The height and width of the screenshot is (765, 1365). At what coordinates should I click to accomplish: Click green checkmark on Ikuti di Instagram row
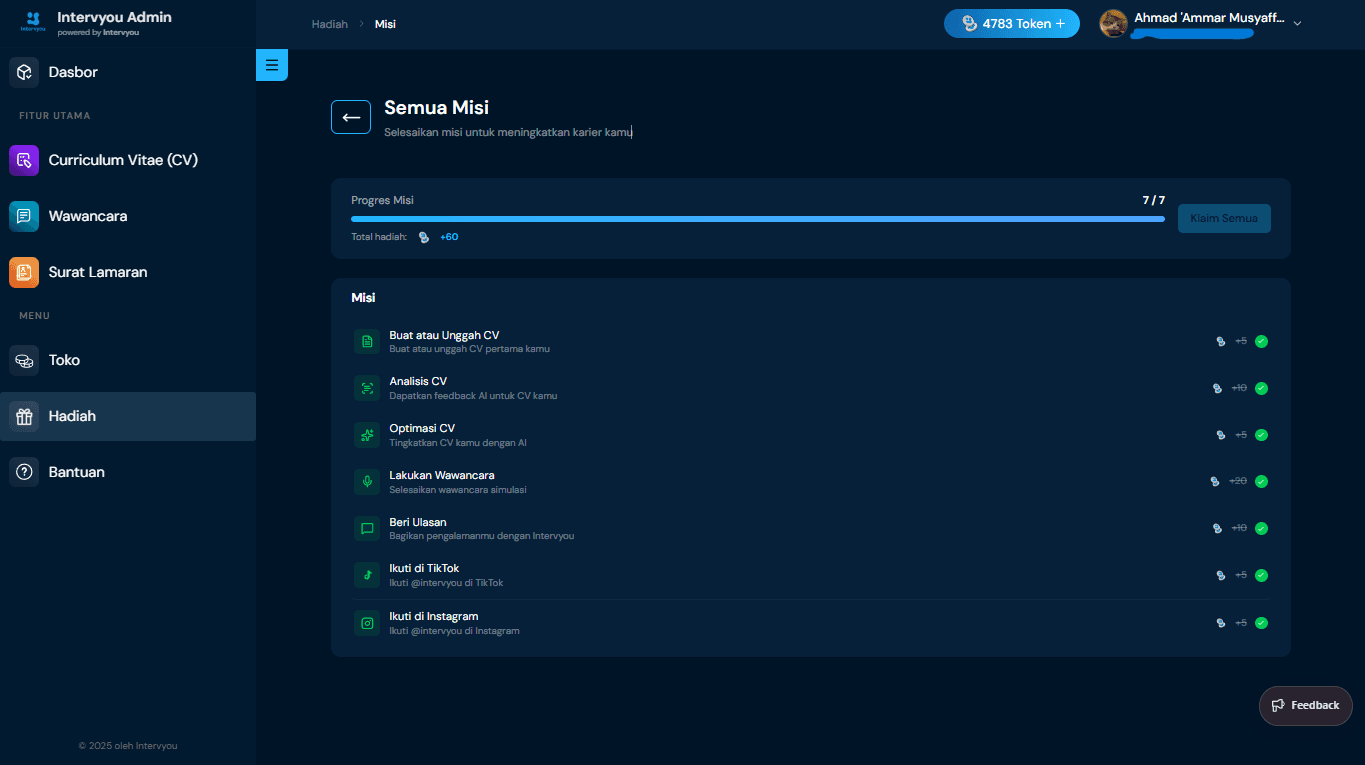[1261, 623]
